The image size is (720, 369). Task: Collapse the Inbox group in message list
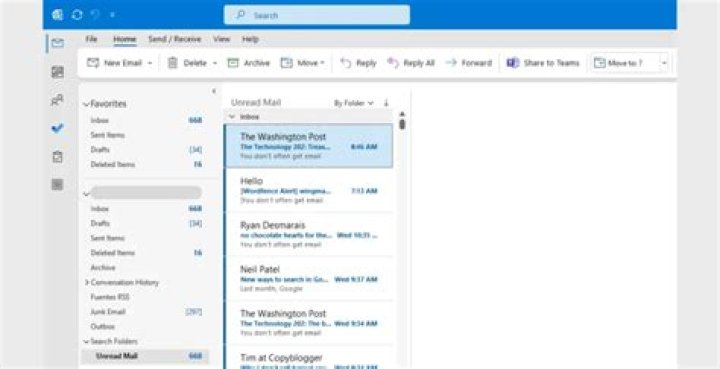click(232, 117)
